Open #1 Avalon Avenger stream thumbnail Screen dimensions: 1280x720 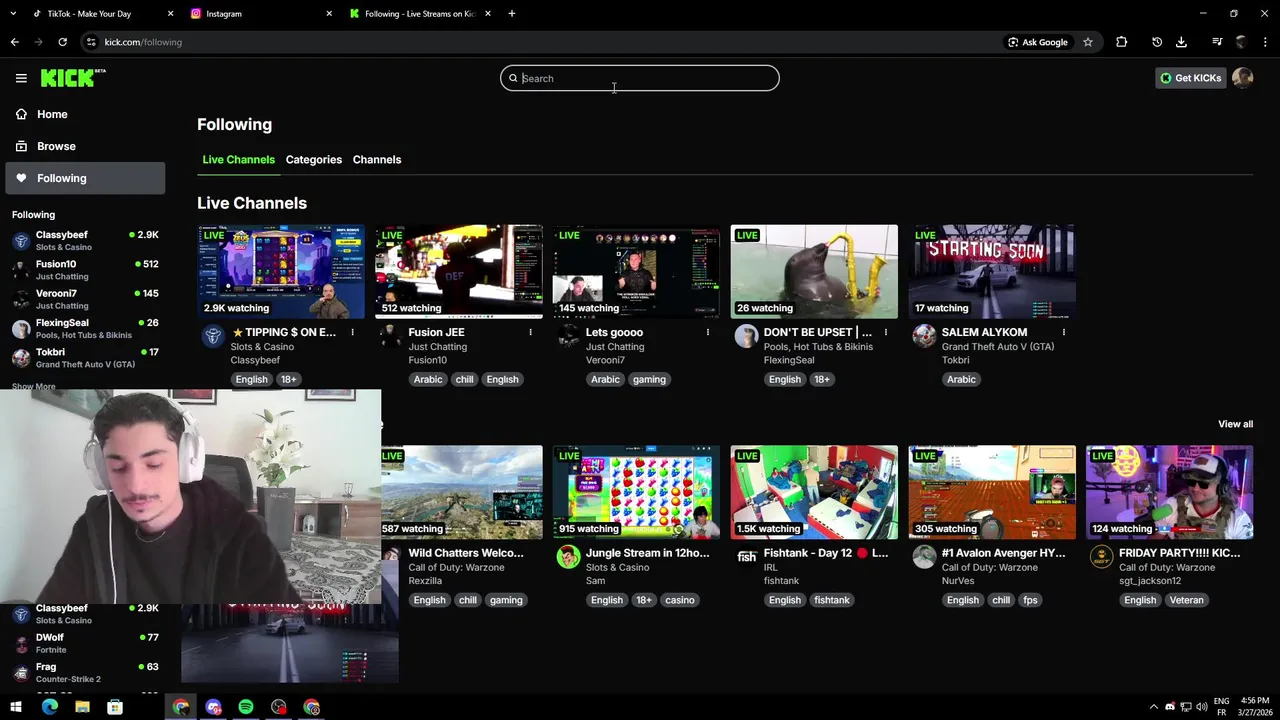click(x=992, y=492)
